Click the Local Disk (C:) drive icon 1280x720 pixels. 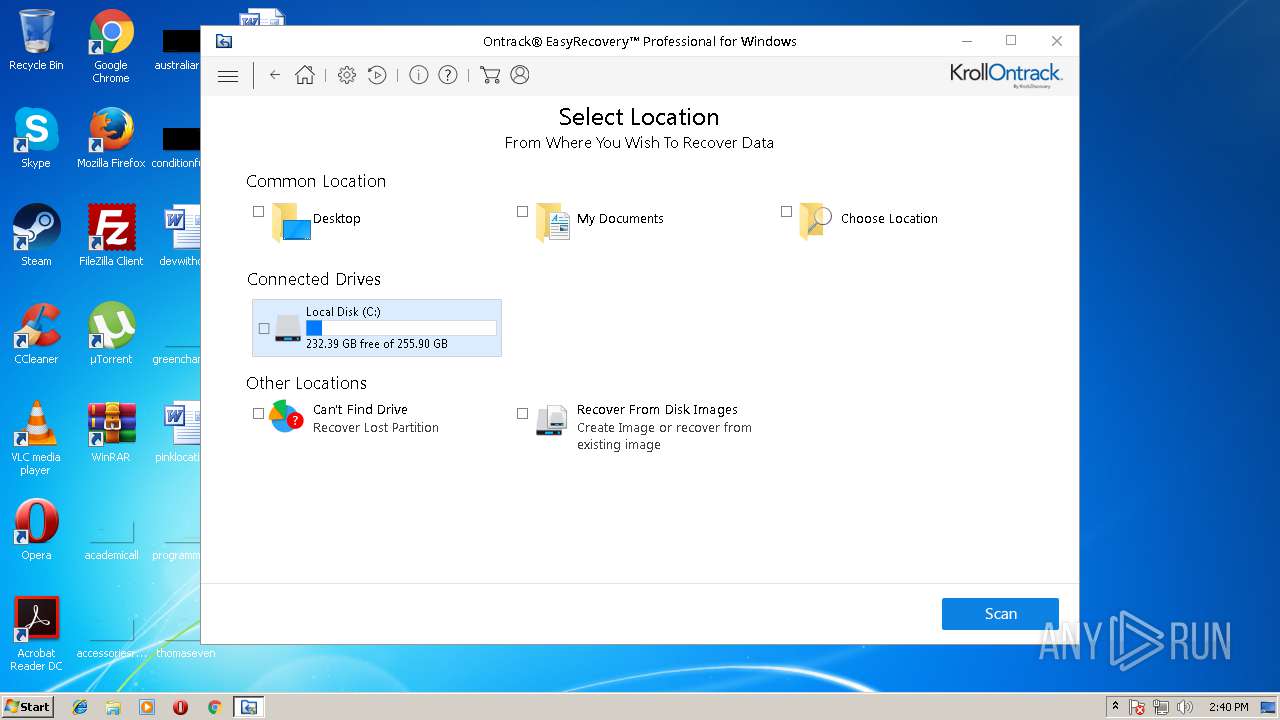(288, 328)
